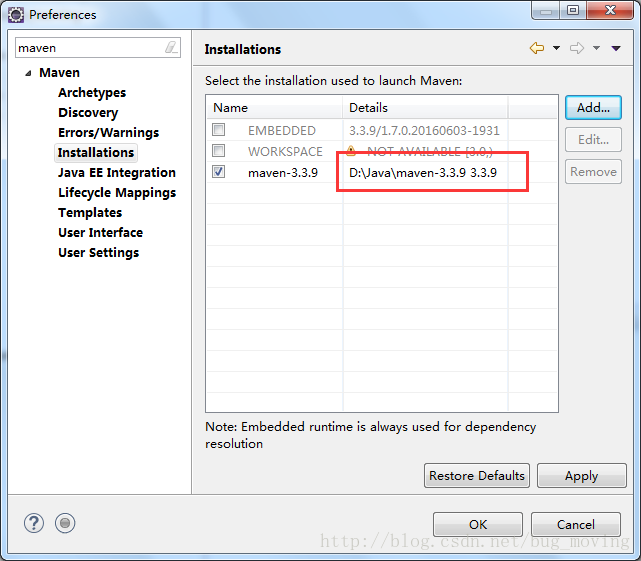The image size is (641, 561).
Task: Open the preferences view menu triangle
Action: (616, 48)
